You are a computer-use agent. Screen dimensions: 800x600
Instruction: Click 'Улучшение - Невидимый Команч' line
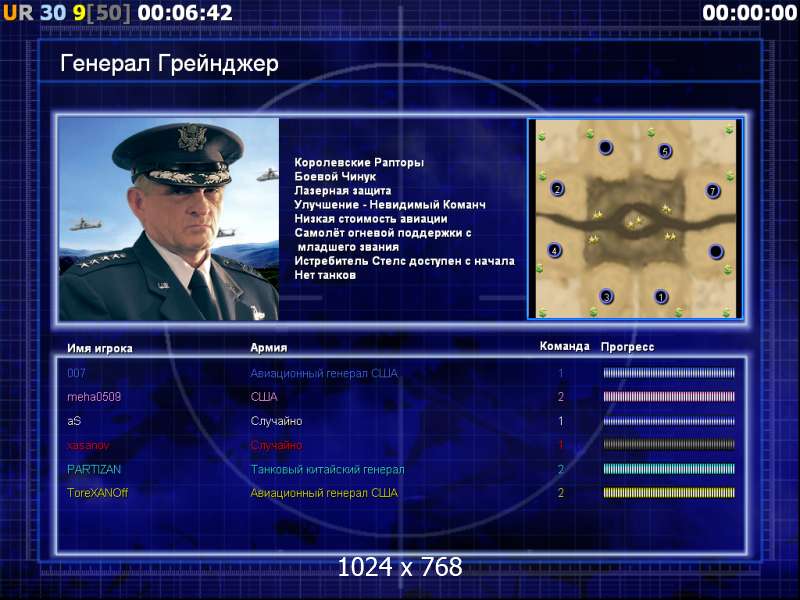click(390, 205)
